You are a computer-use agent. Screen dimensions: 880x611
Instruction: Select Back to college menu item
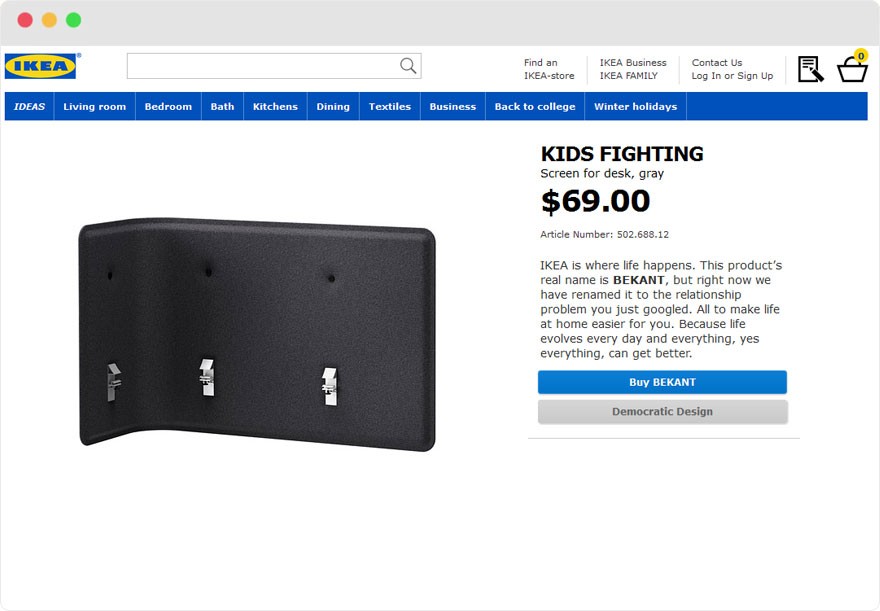coord(535,107)
